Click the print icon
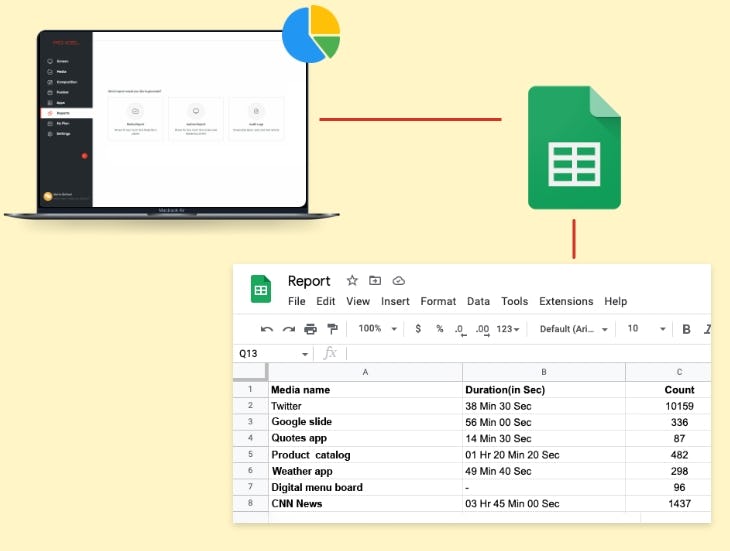Viewport: 730px width, 551px height. [310, 329]
